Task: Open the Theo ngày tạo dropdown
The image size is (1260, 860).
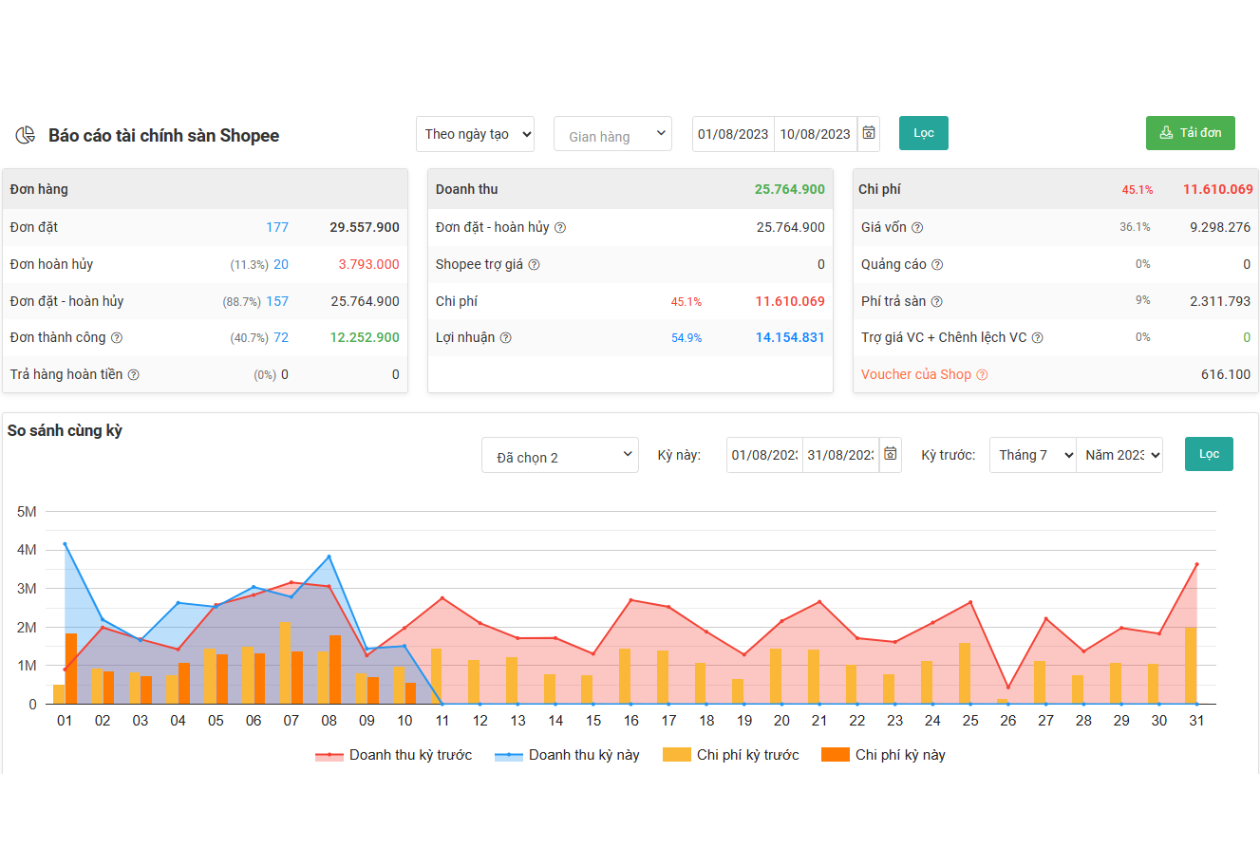Action: click(475, 134)
